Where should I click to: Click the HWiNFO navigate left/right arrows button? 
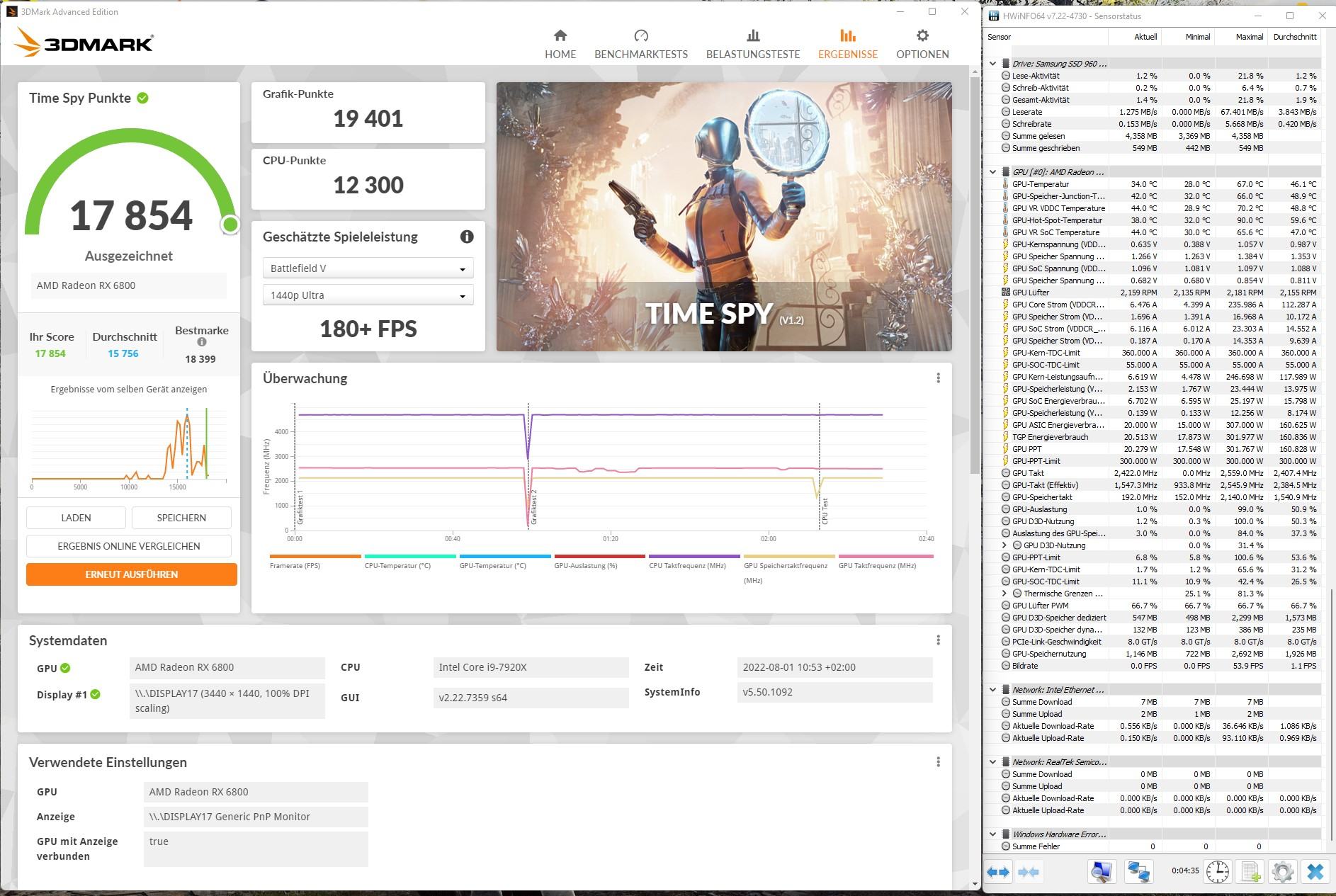pos(998,872)
